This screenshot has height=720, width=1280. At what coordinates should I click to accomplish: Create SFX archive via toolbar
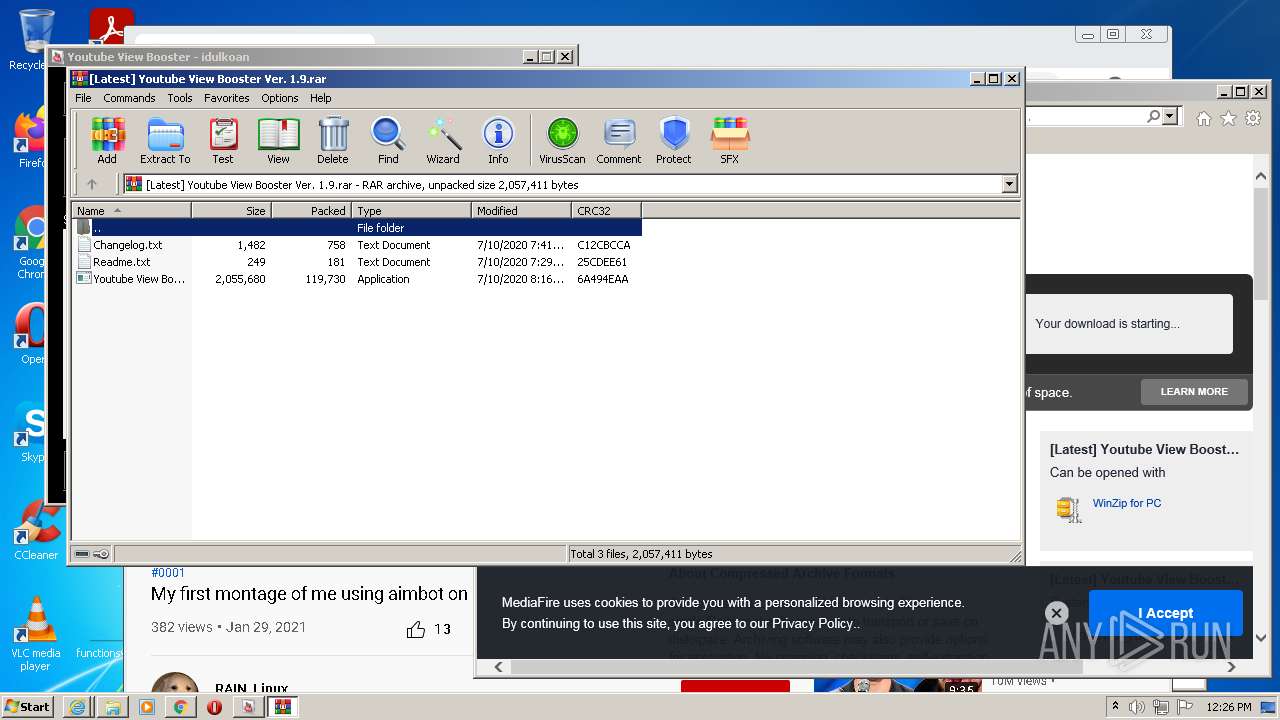pos(730,141)
